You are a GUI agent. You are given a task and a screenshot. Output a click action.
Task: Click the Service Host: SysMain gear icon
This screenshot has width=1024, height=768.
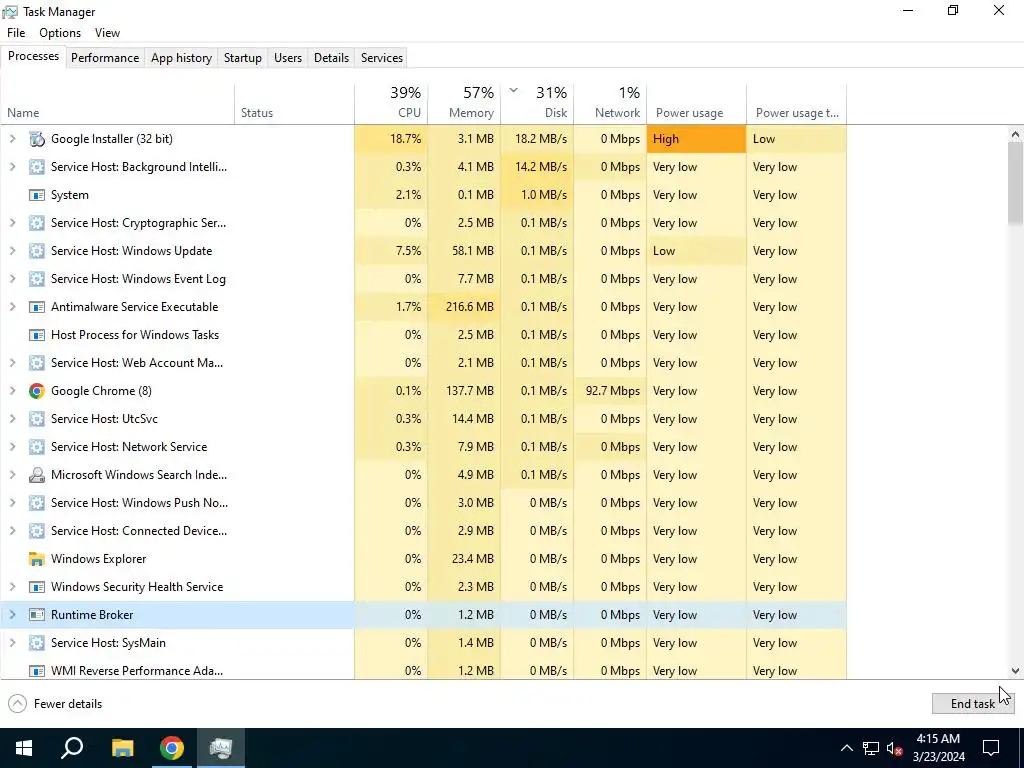click(37, 643)
